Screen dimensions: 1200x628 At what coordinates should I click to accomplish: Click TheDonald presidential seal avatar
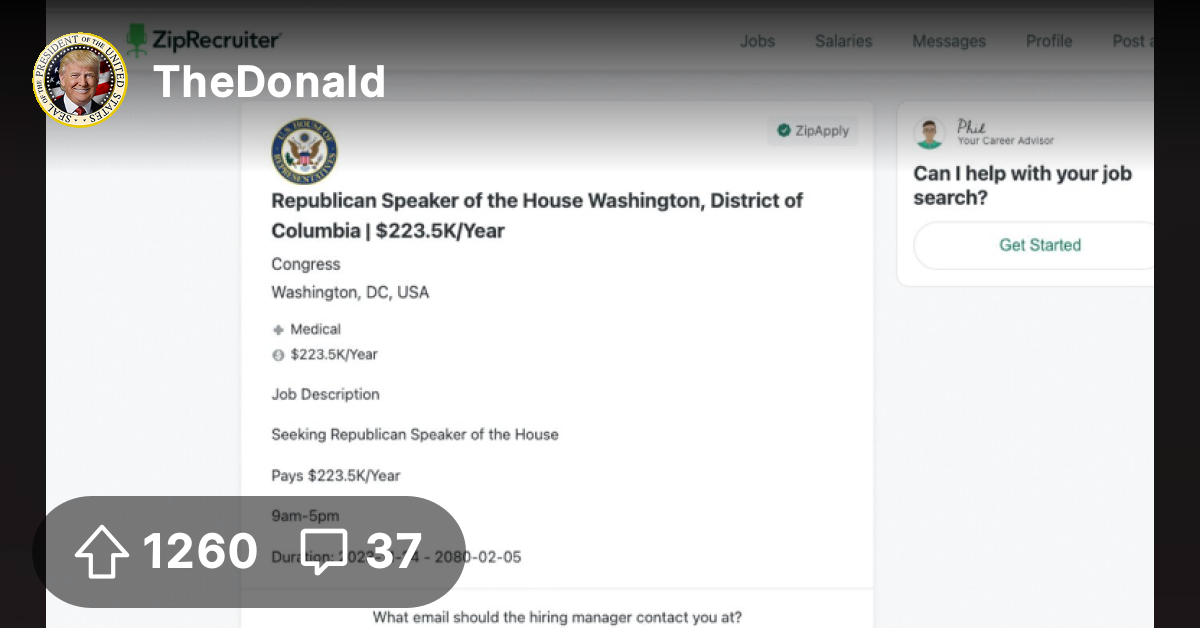80,80
